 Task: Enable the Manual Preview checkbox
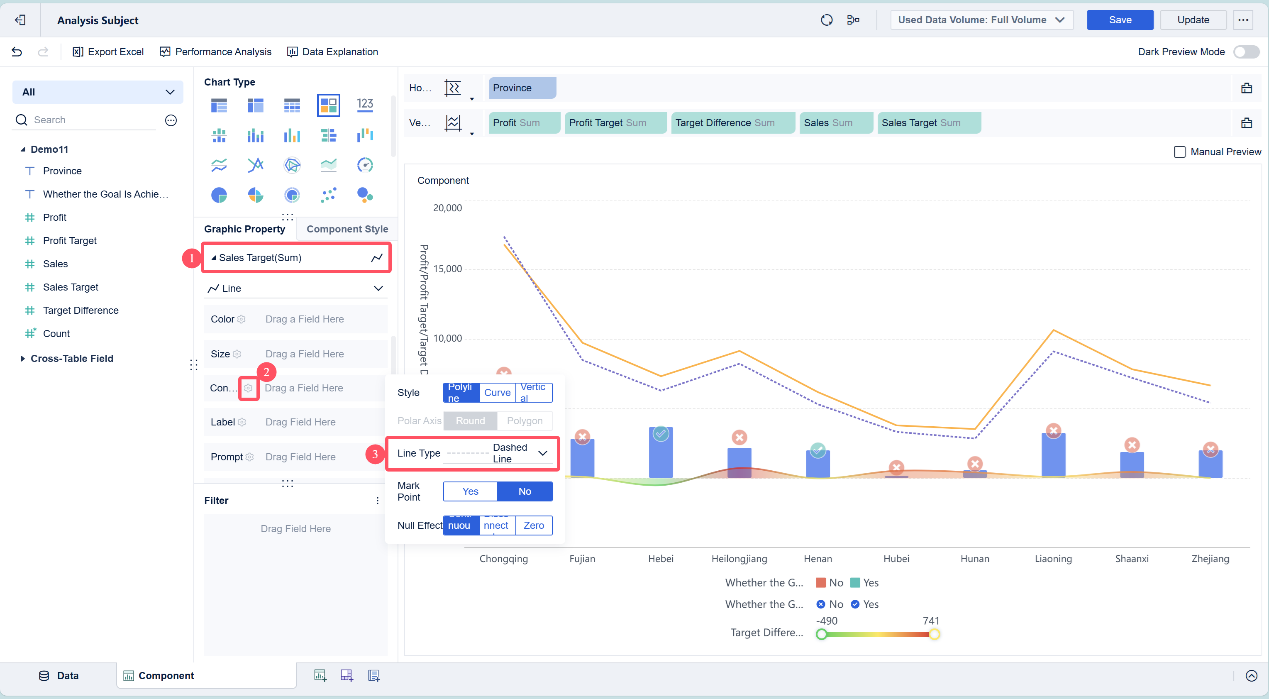[1180, 152]
